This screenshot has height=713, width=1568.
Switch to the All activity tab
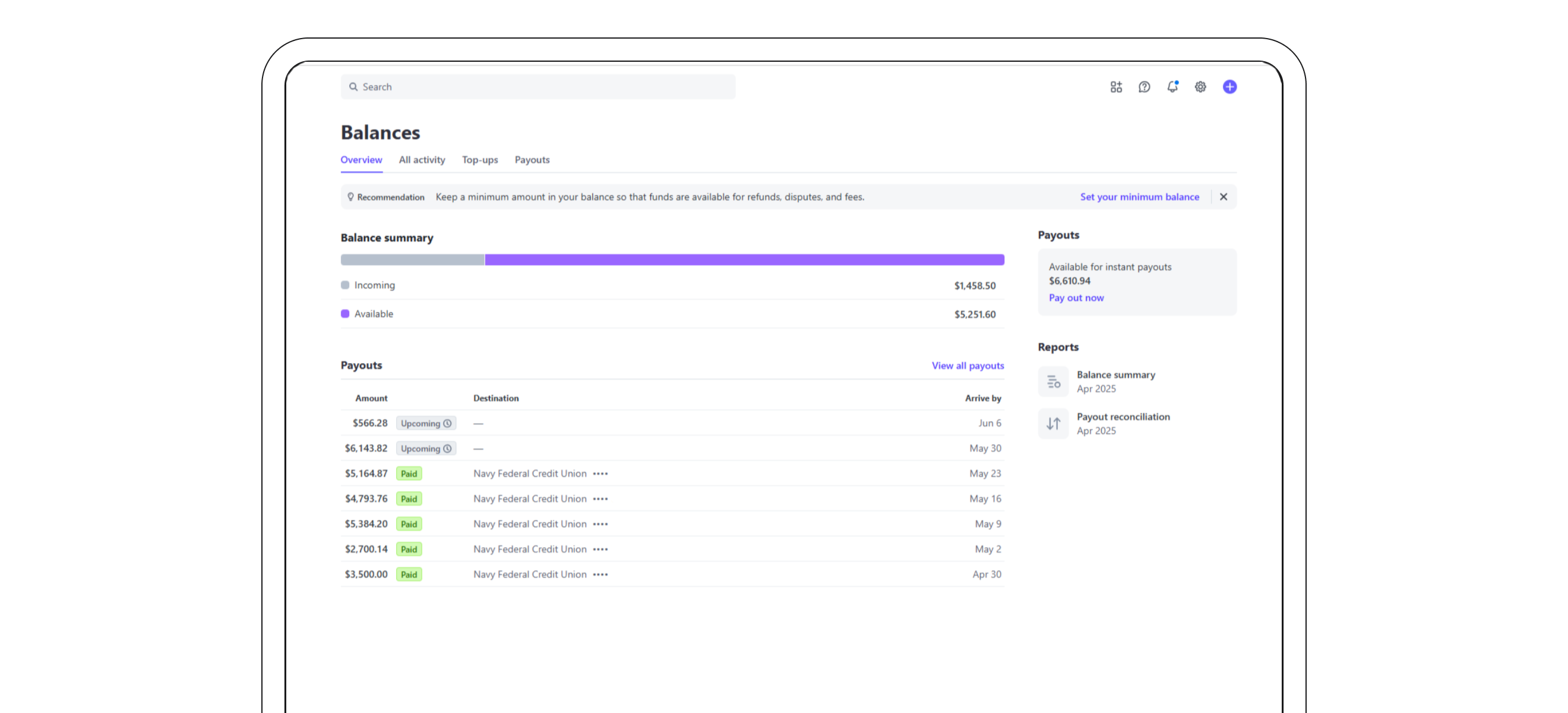point(422,160)
